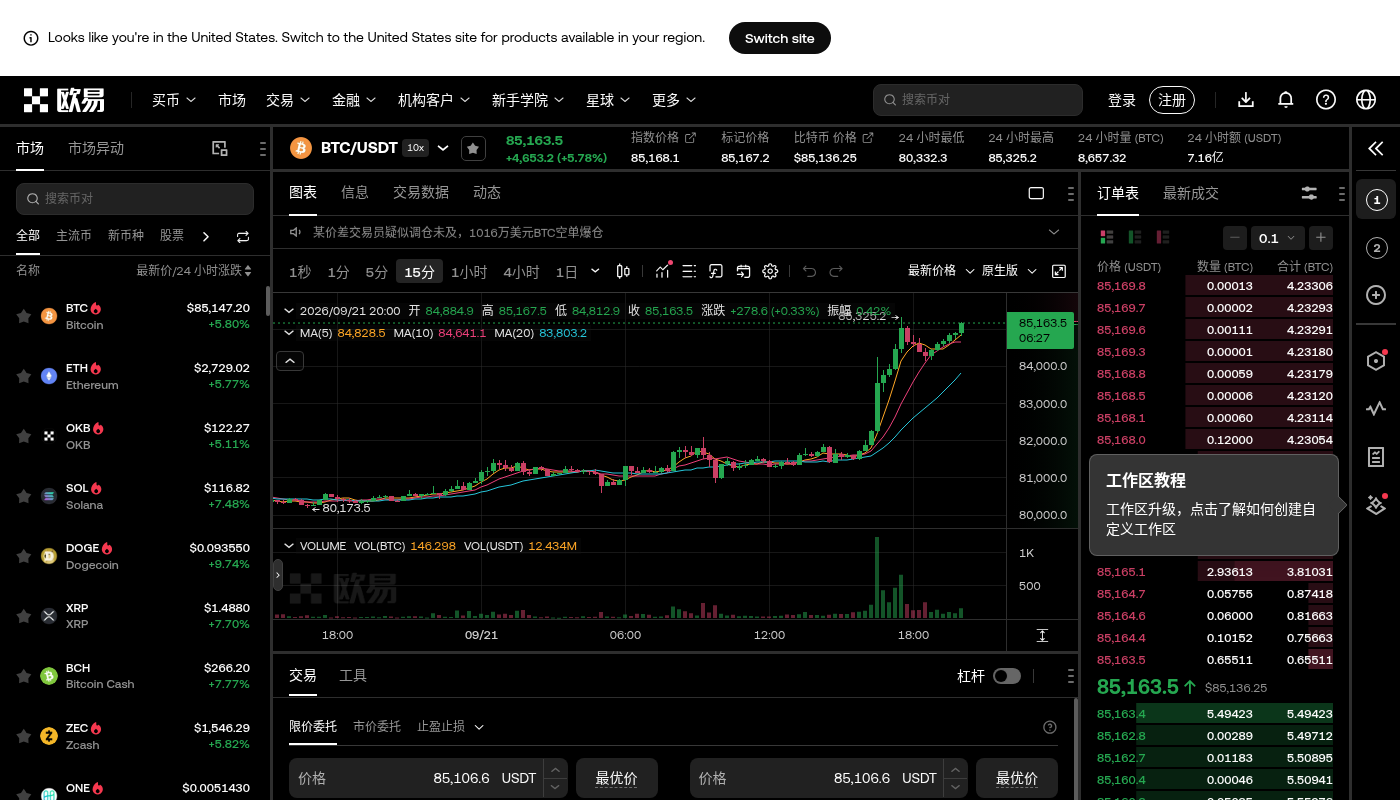
Task: Switch to the 交易数据 tab
Action: pos(421,192)
